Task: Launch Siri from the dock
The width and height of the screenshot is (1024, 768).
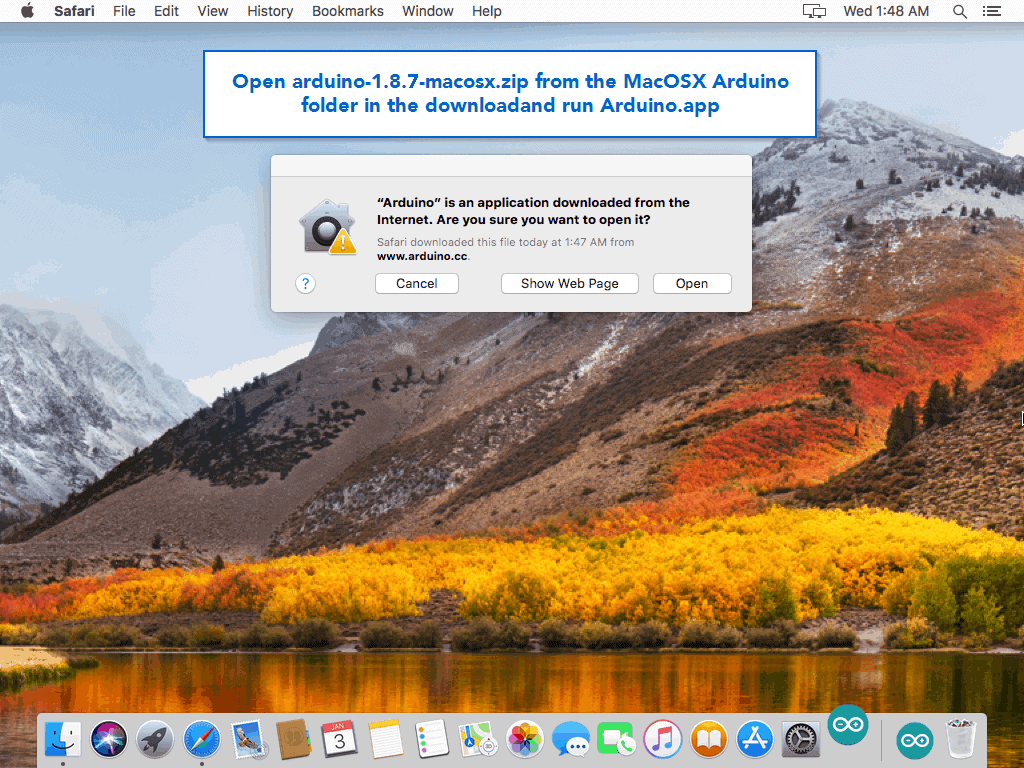Action: point(109,739)
